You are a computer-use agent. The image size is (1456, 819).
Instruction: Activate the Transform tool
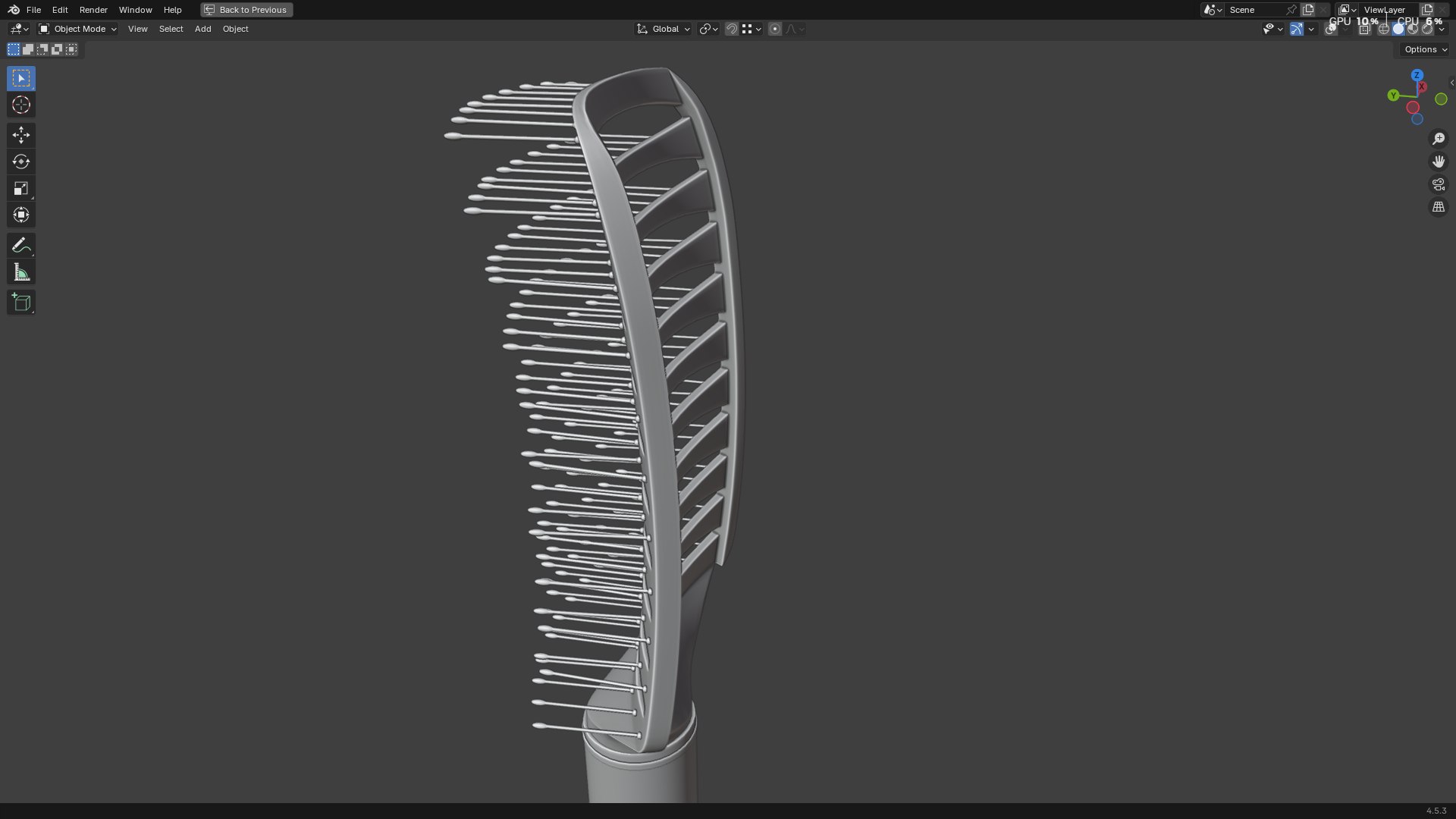point(21,215)
